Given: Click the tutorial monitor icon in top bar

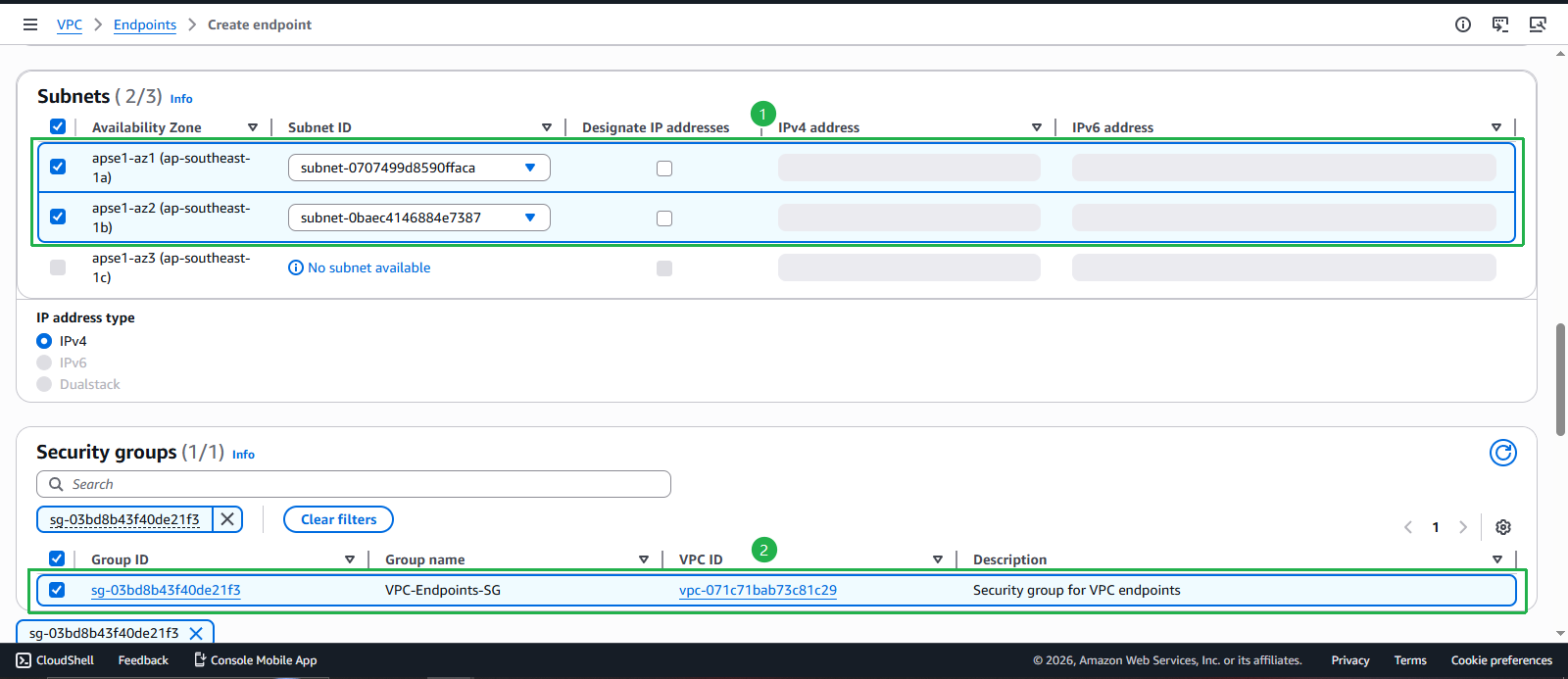Looking at the screenshot, I should pos(1538,24).
